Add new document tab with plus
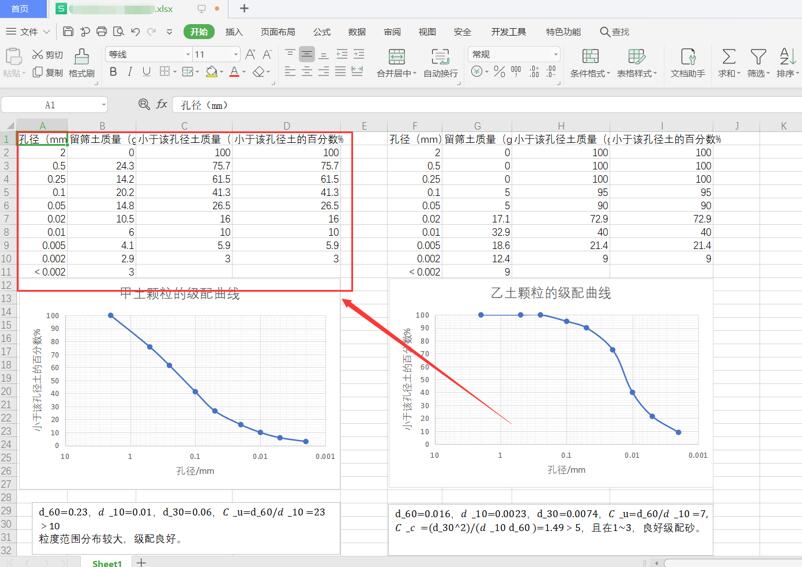 pos(244,8)
